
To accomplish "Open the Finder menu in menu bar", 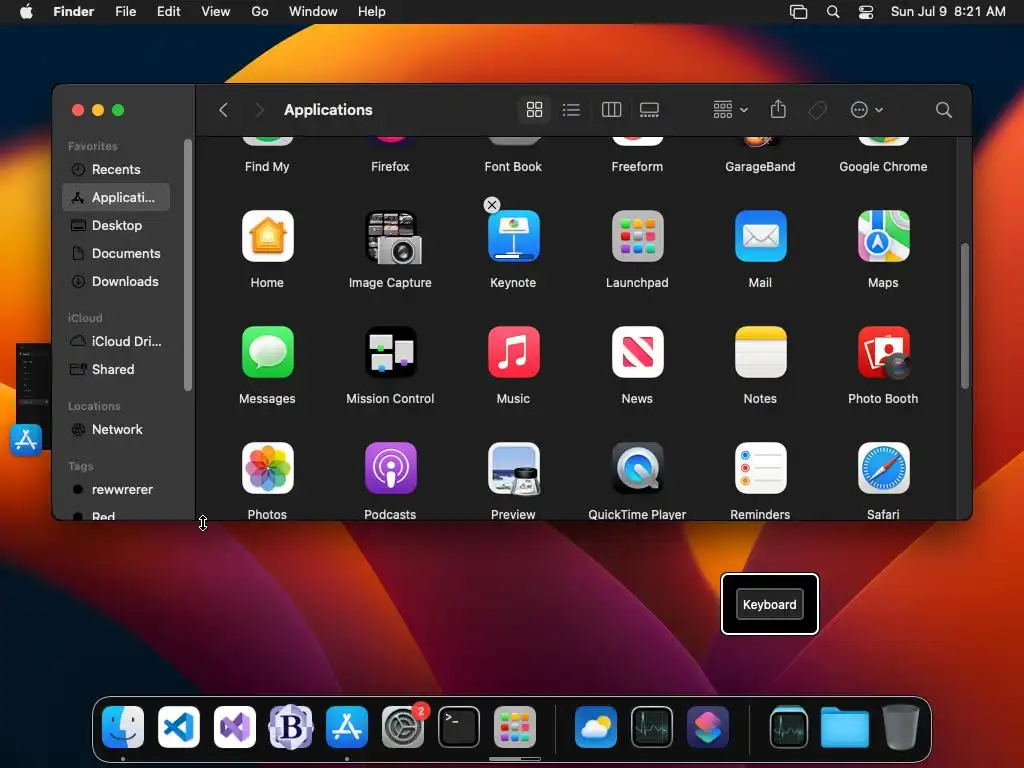I will [73, 12].
